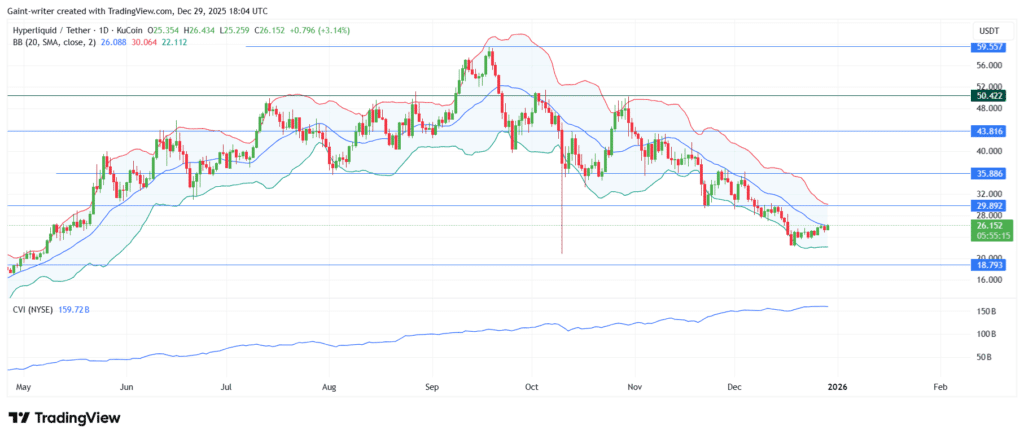This screenshot has height=439, width=1024.
Task: Click the BB upper band value 30.064
Action: (144, 42)
